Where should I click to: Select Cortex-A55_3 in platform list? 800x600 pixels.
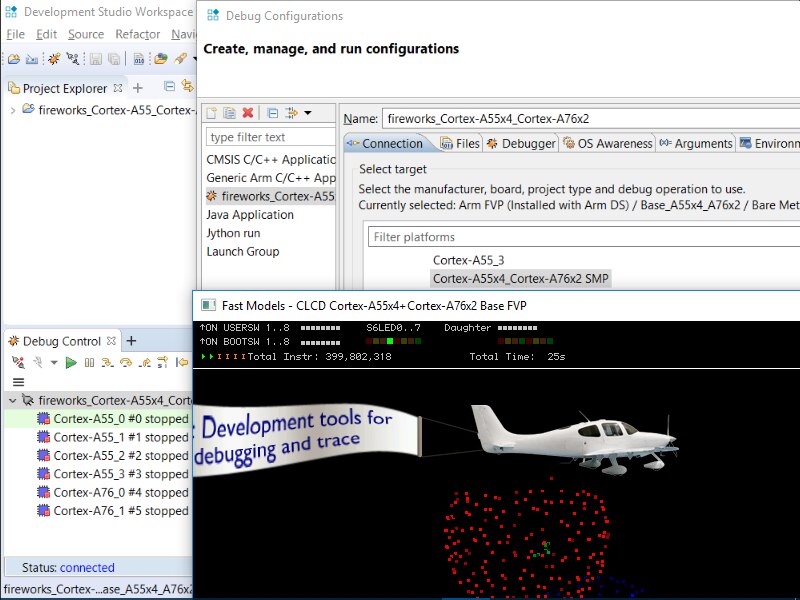468,260
